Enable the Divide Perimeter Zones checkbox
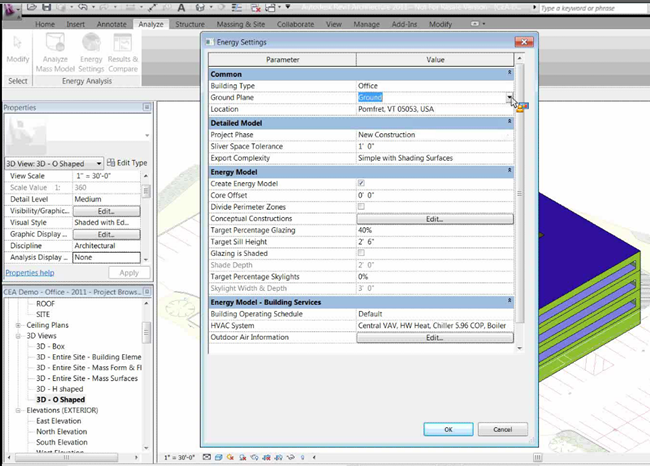This screenshot has height=466, width=650. (361, 207)
